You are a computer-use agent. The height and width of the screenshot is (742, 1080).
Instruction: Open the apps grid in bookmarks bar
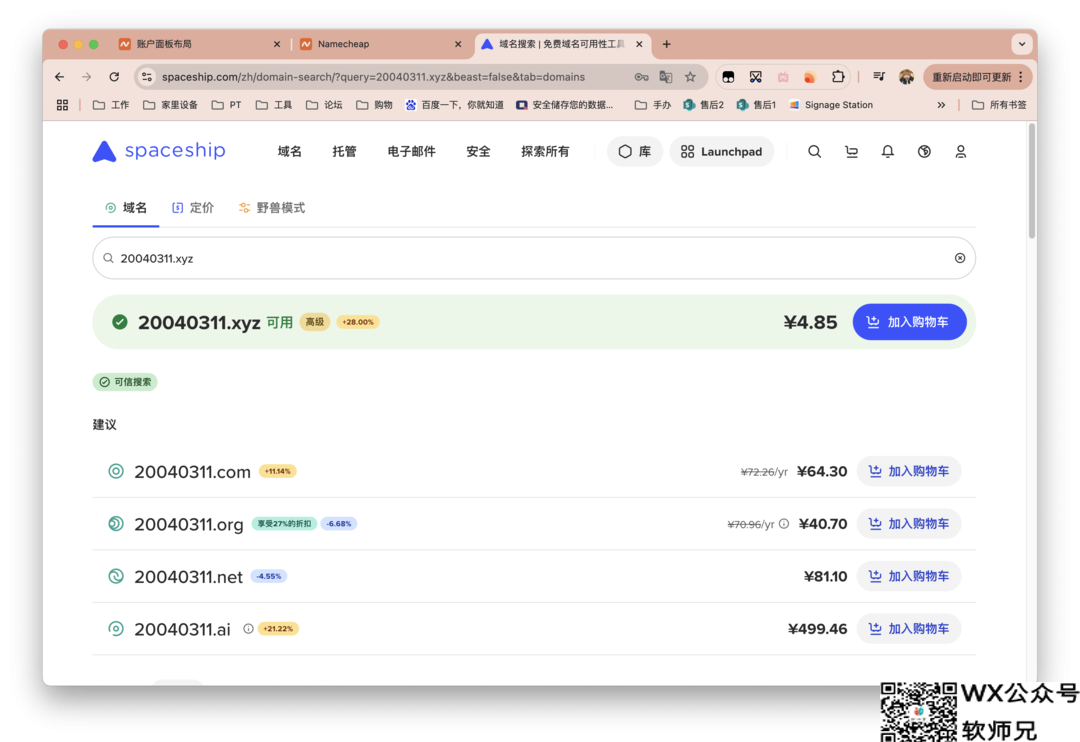(62, 105)
